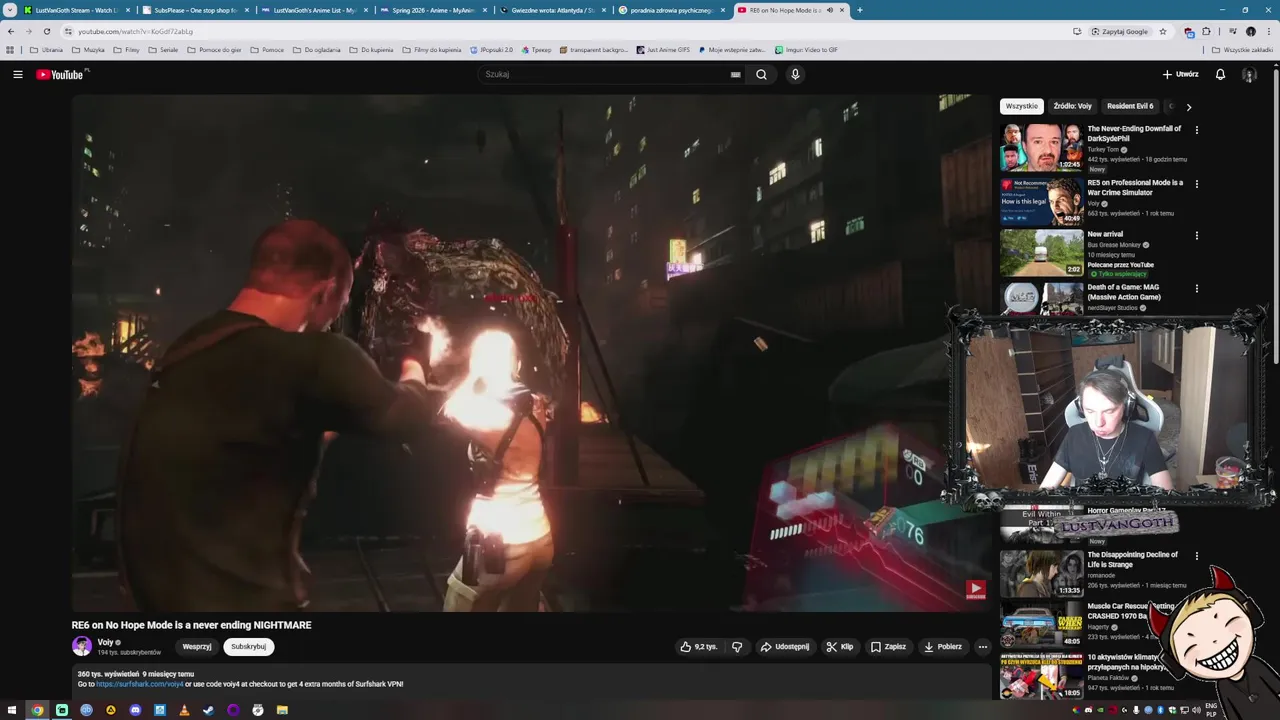The image size is (1280, 720).
Task: Launch Steam from the taskbar
Action: [x=208, y=710]
